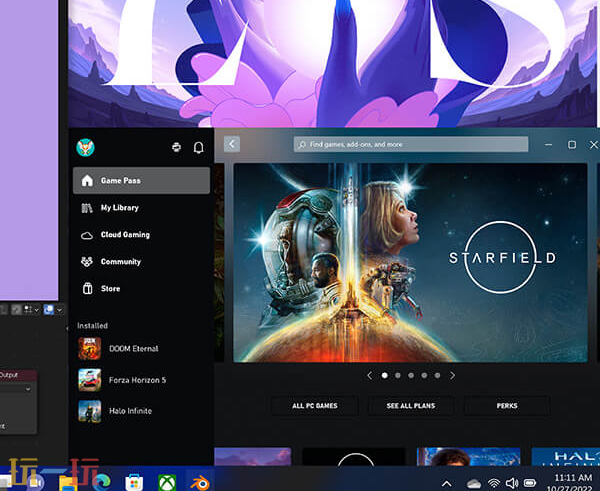
Task: Open Microsoft Edge from the taskbar
Action: pyautogui.click(x=101, y=482)
